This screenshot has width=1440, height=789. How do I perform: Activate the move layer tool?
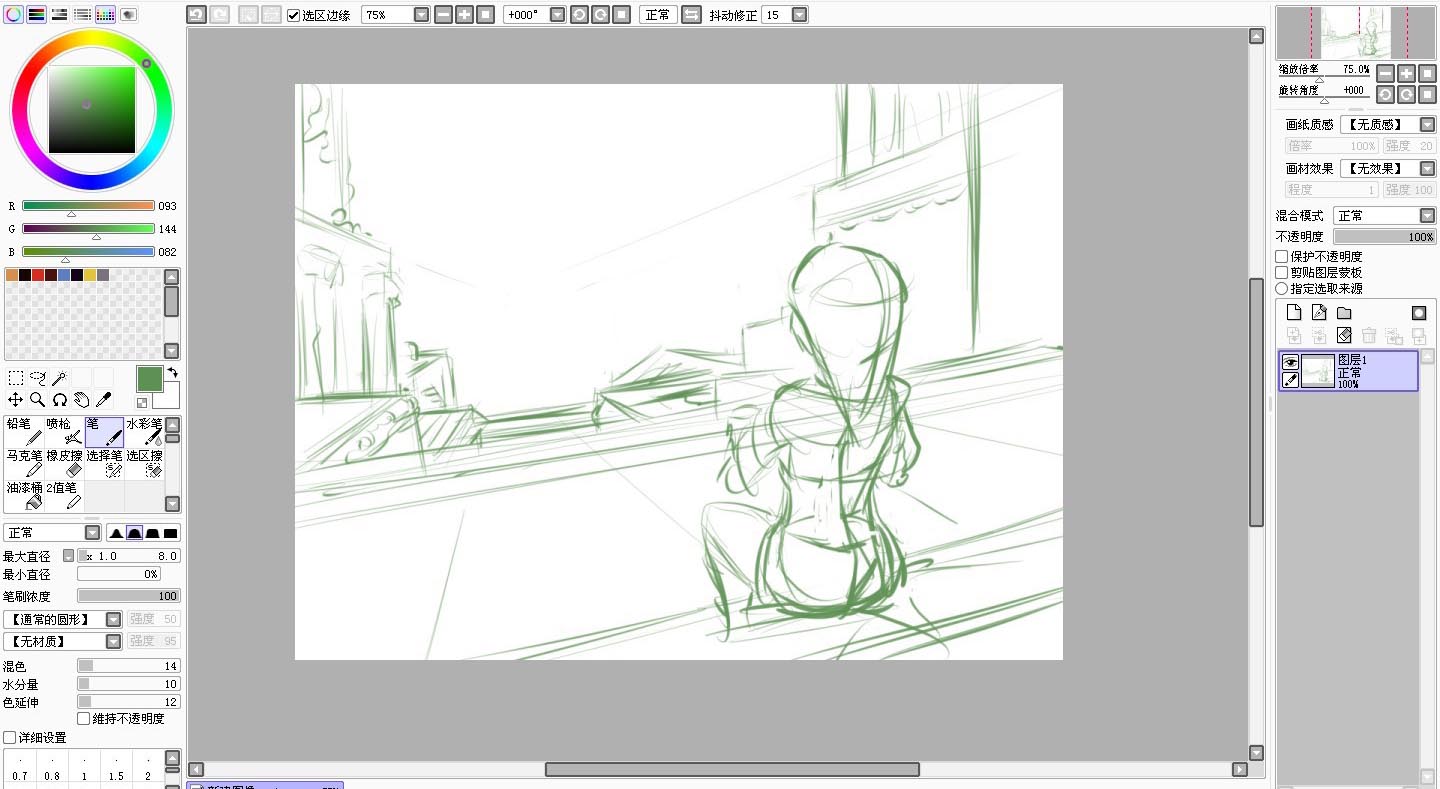point(16,400)
